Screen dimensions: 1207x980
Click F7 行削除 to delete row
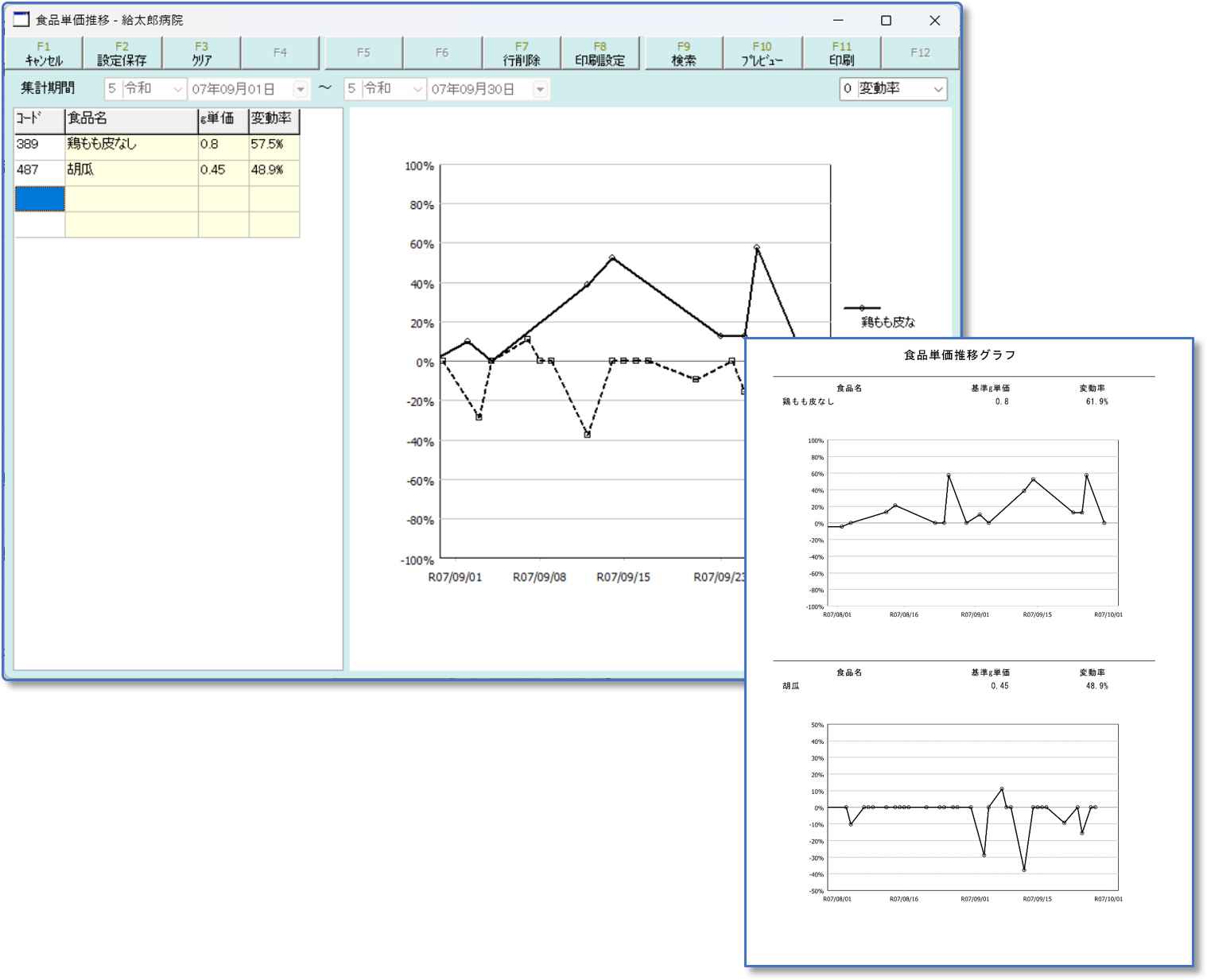tap(522, 53)
